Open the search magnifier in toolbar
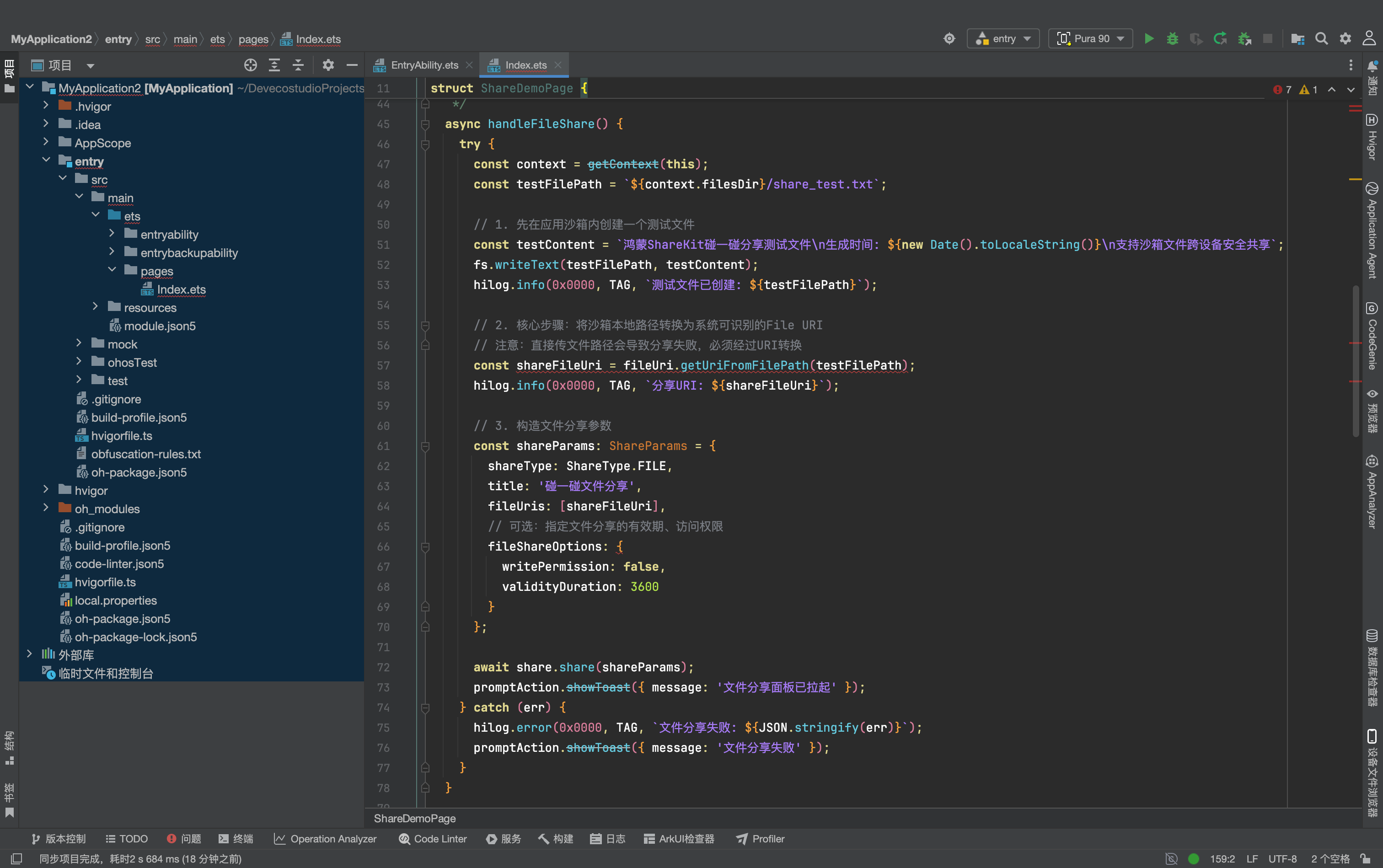The width and height of the screenshot is (1383, 868). click(1322, 38)
